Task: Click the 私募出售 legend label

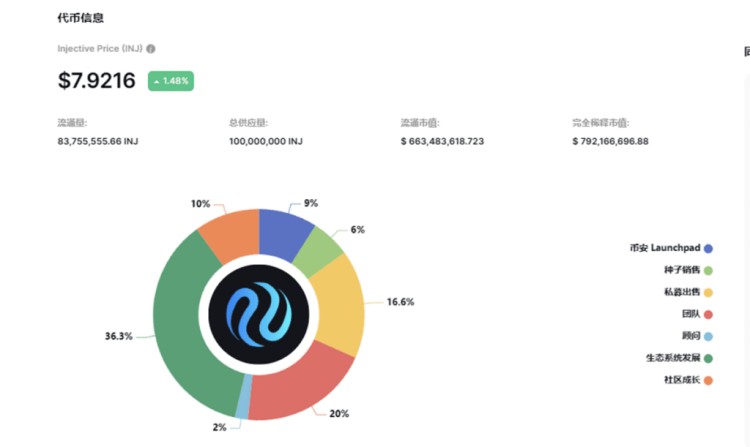Action: (682, 292)
